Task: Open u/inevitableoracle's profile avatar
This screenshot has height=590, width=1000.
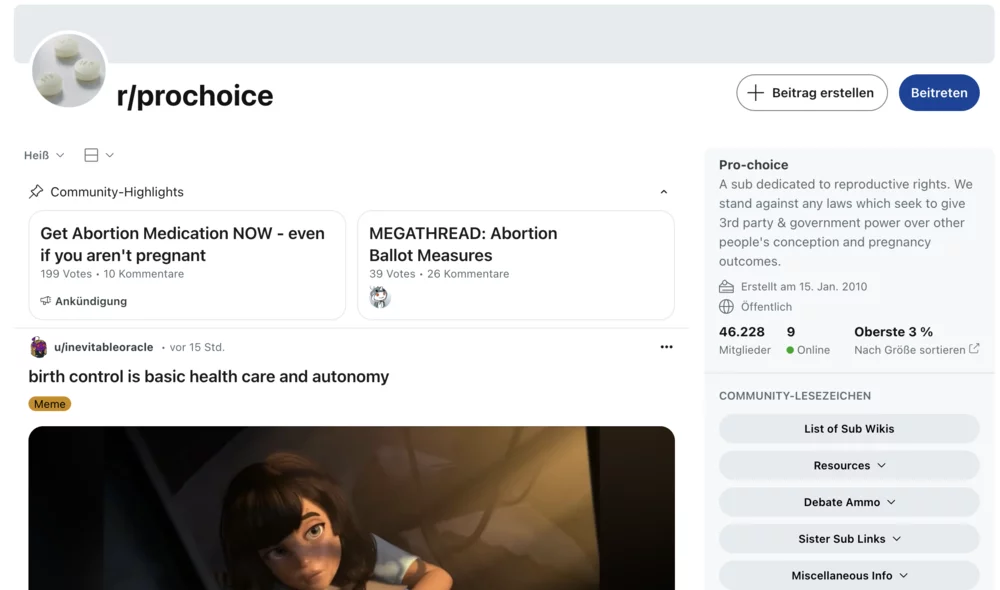Action: tap(38, 347)
